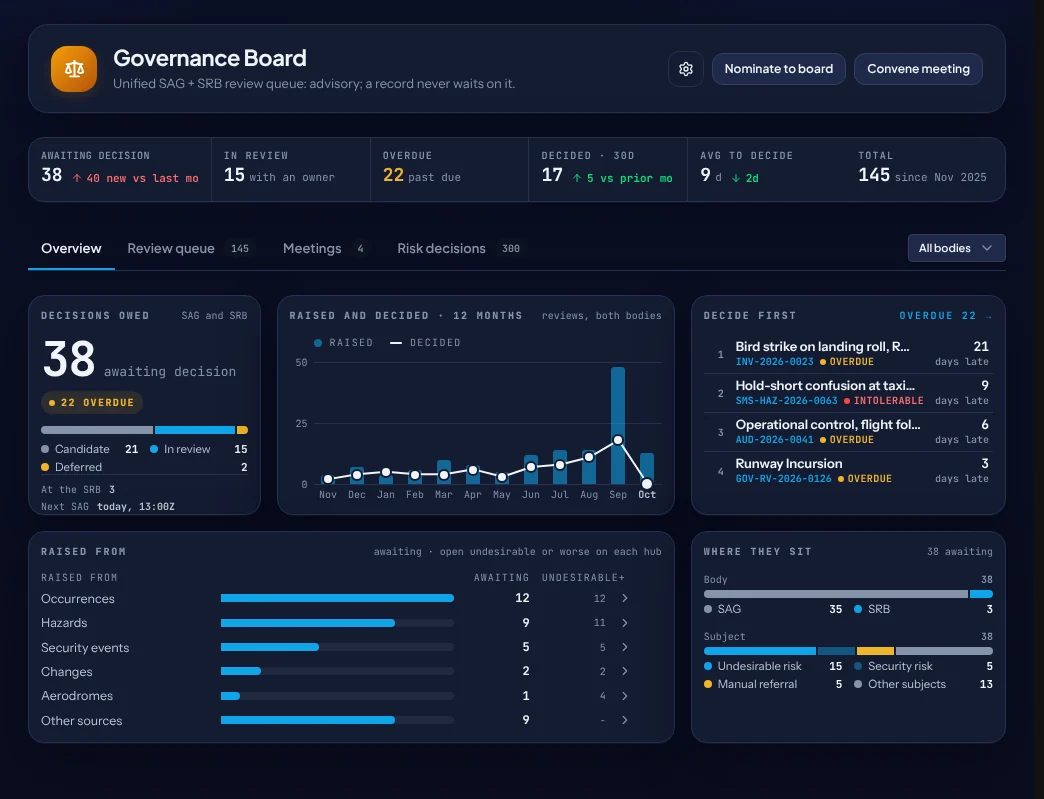
Task: Click the In Review stat card
Action: click(291, 169)
